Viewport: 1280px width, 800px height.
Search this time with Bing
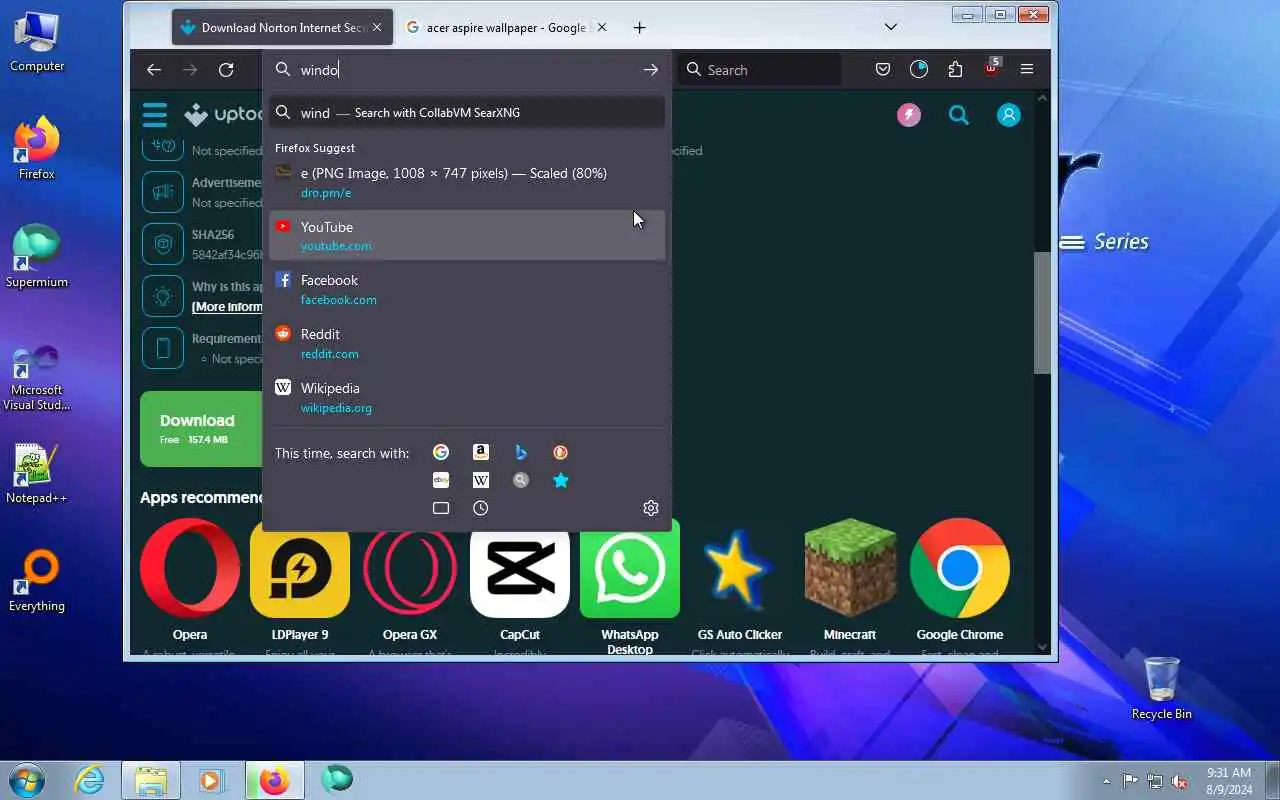click(x=521, y=453)
